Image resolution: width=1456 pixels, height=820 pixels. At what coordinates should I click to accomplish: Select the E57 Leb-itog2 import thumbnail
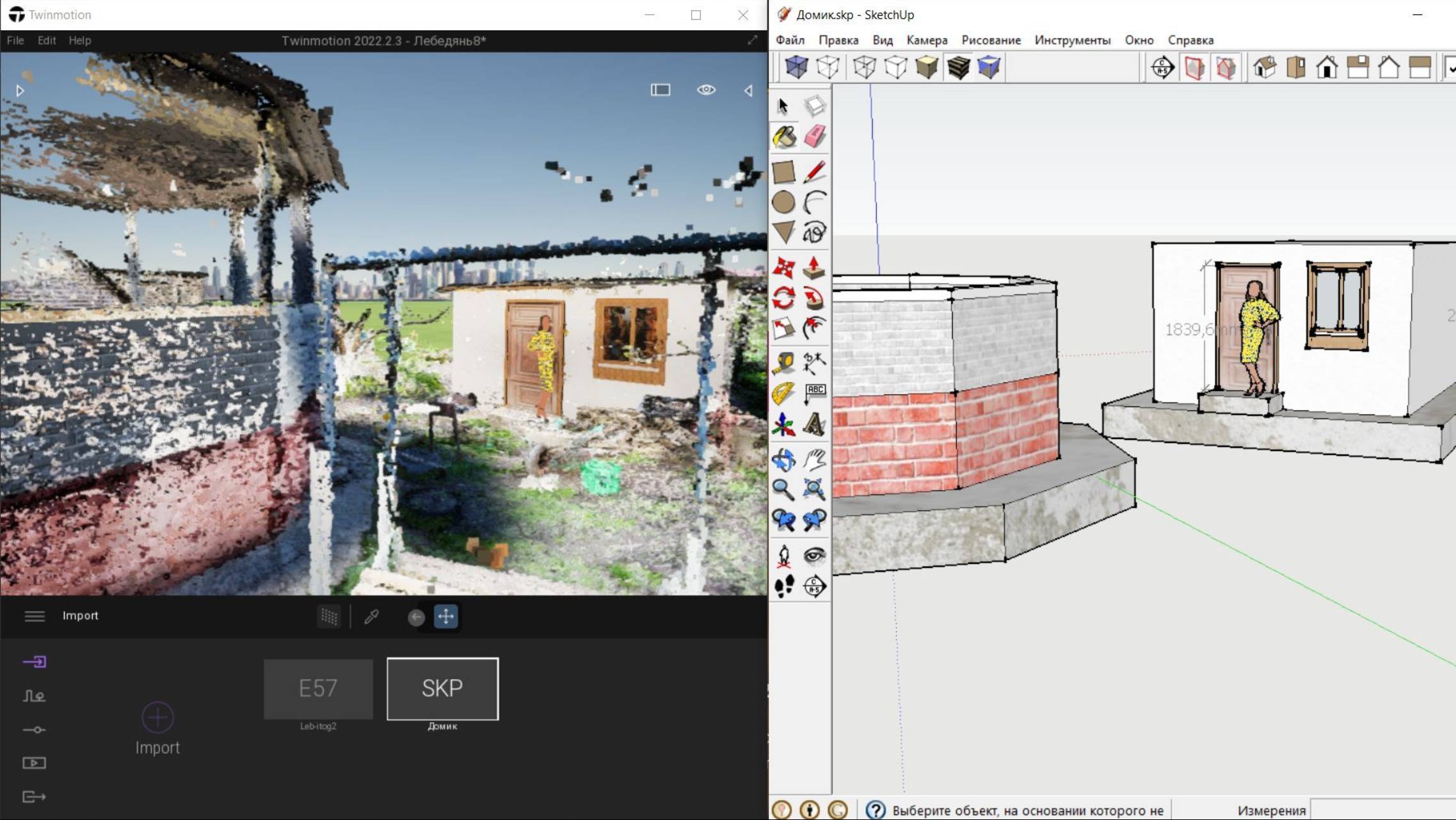click(x=318, y=689)
